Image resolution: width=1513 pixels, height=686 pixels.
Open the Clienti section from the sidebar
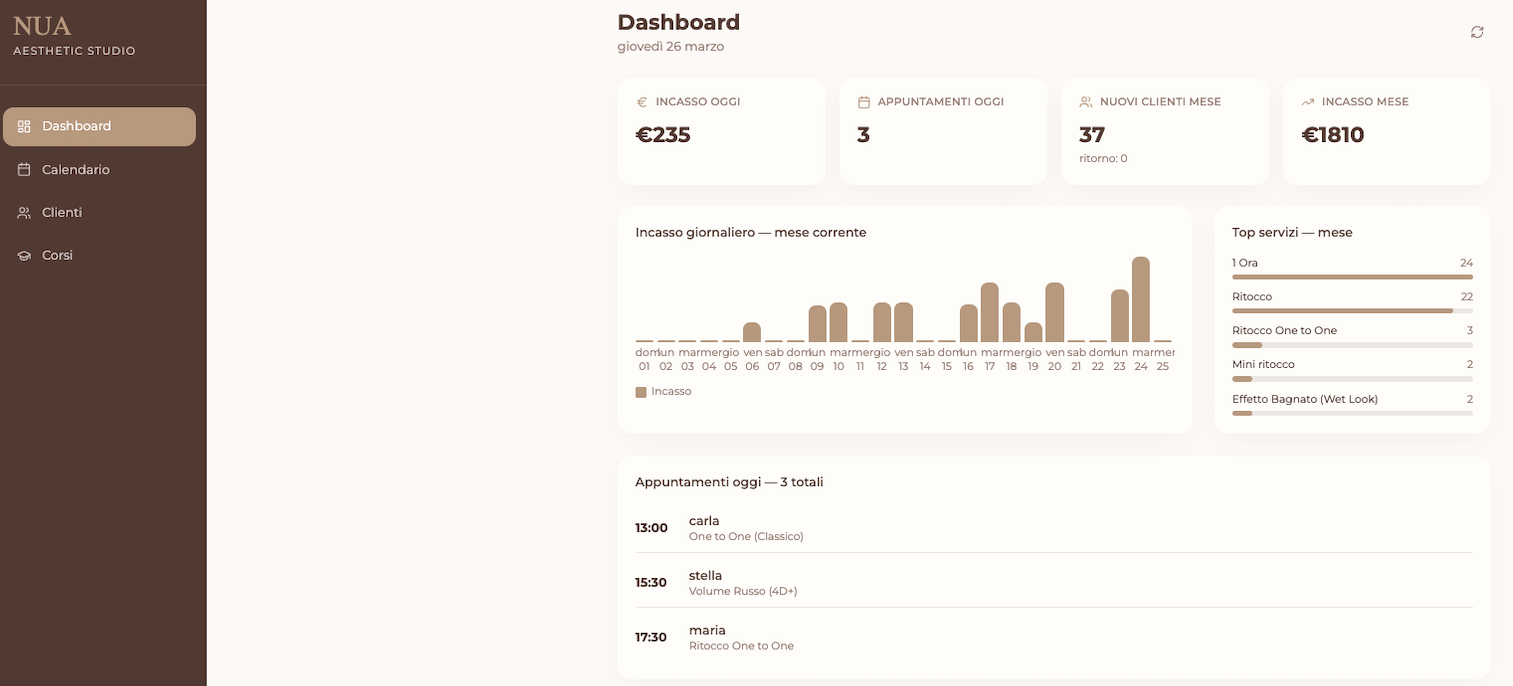62,212
